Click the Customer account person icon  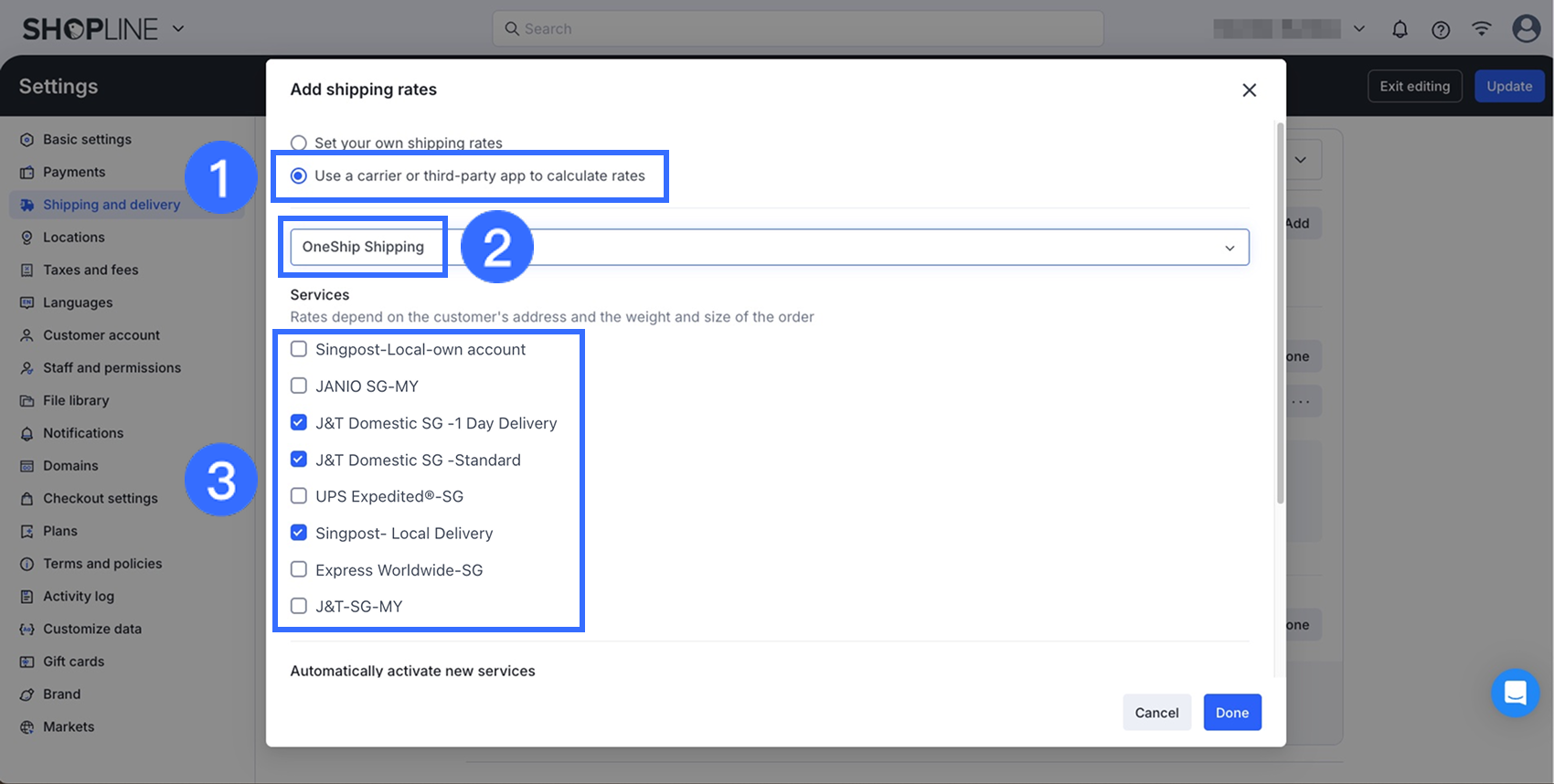coord(27,335)
